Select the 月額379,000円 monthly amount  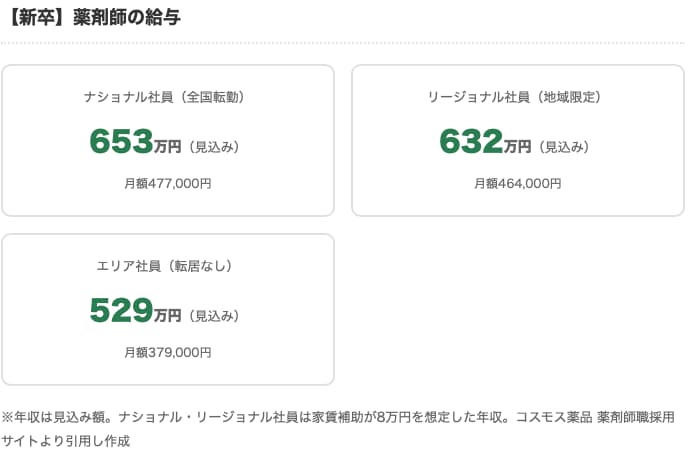point(167,352)
